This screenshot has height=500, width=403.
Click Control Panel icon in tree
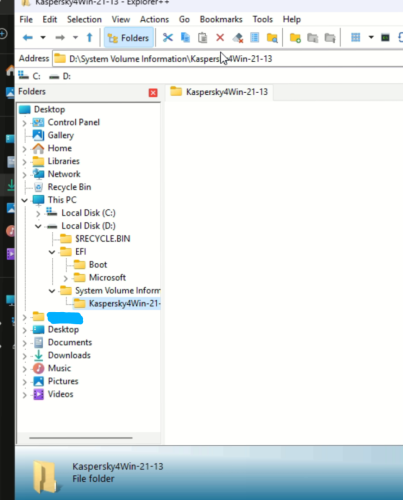38,122
